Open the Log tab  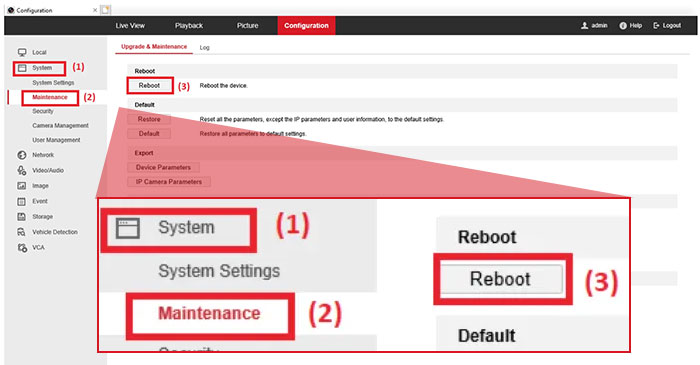click(204, 47)
